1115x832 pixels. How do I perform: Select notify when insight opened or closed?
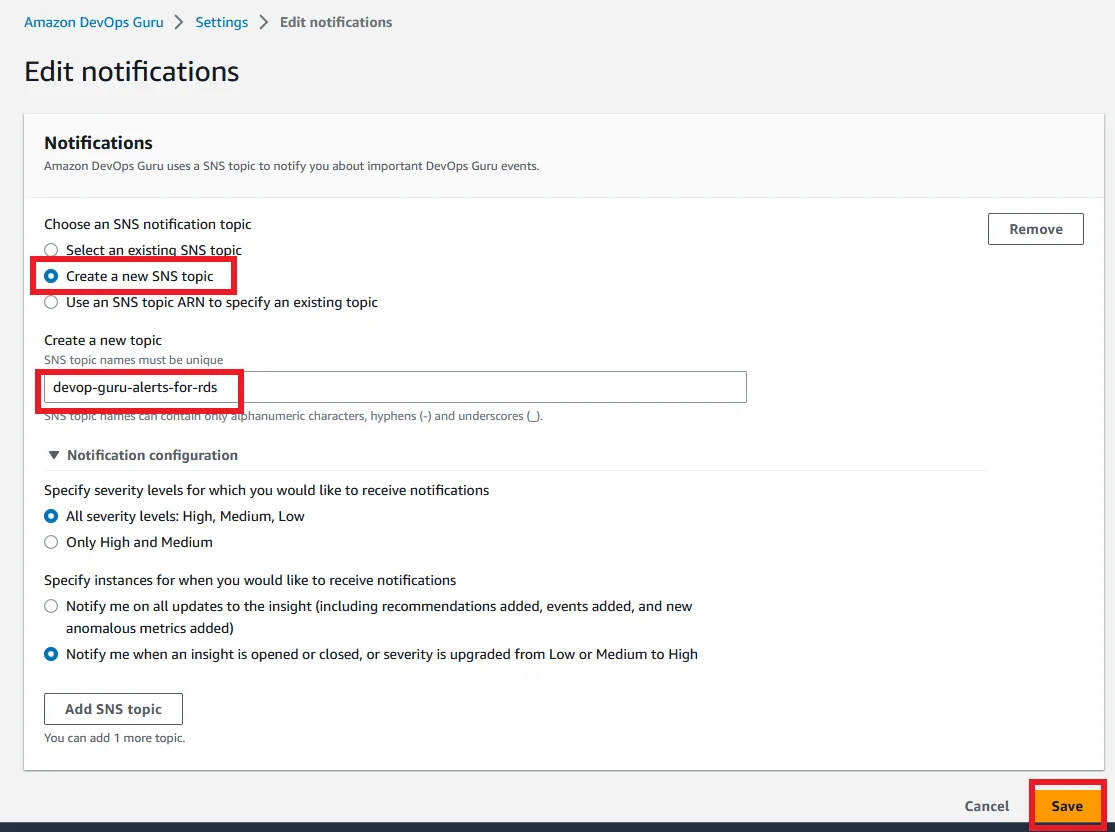tap(51, 654)
